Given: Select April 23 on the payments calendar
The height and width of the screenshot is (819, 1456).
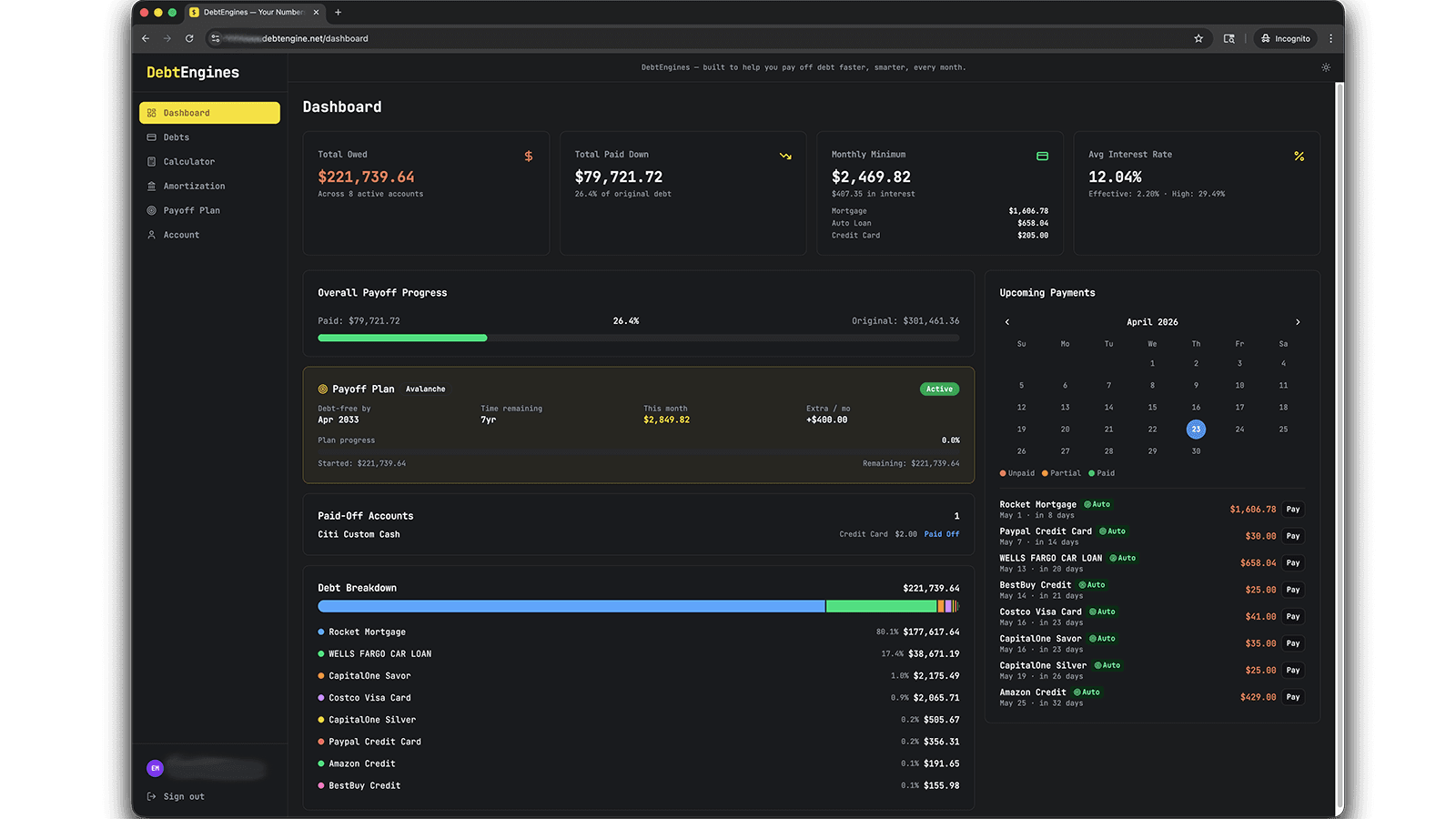Looking at the screenshot, I should pos(1196,429).
